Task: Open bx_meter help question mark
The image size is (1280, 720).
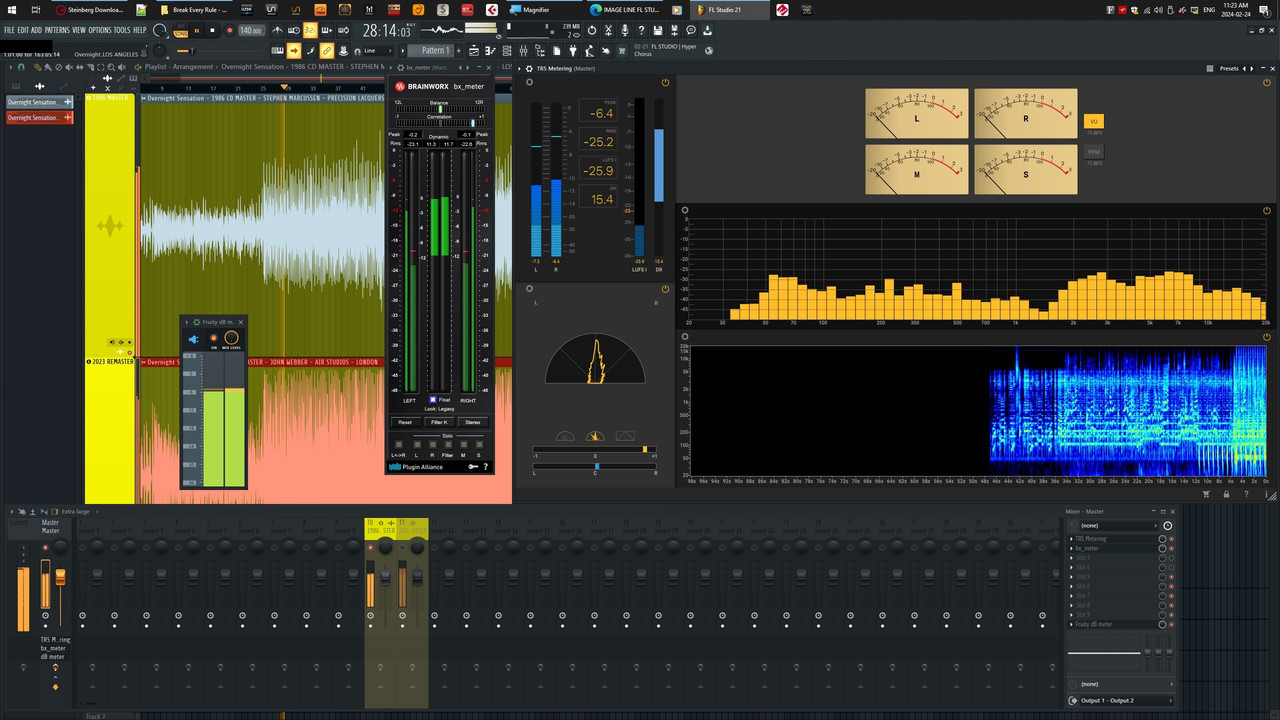Action: 486,467
